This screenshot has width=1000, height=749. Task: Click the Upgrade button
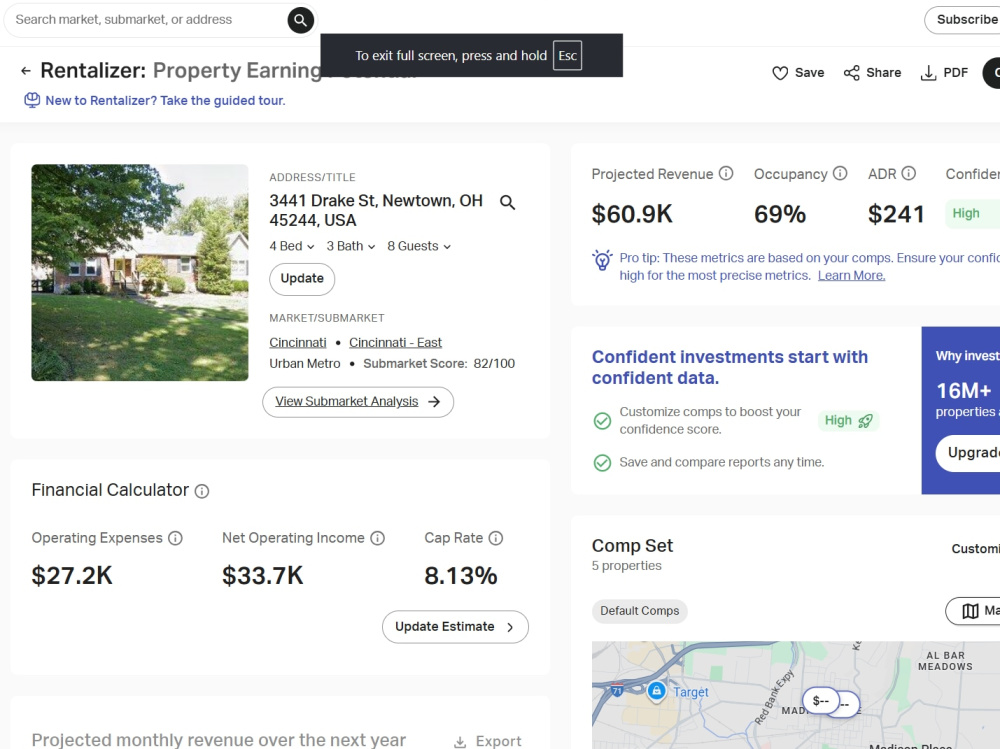coord(969,454)
